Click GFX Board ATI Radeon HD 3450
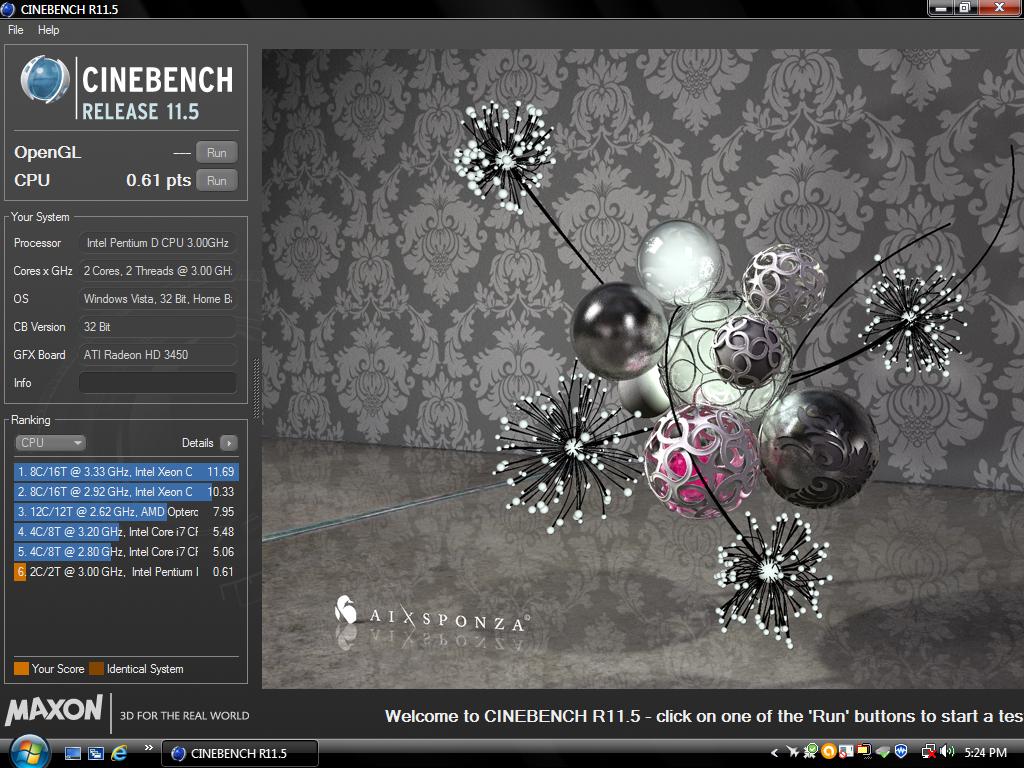This screenshot has height=768, width=1024. 157,355
